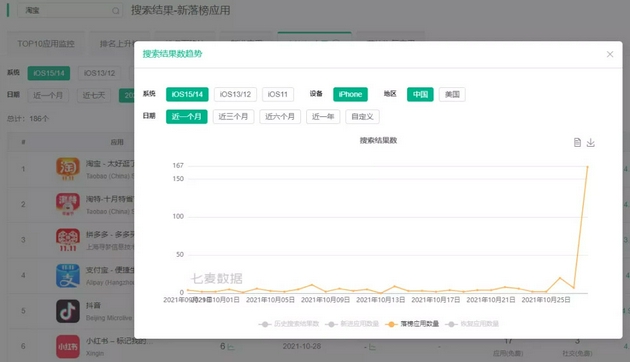Download the chart via download icon
This screenshot has width=630, height=362.
591,143
